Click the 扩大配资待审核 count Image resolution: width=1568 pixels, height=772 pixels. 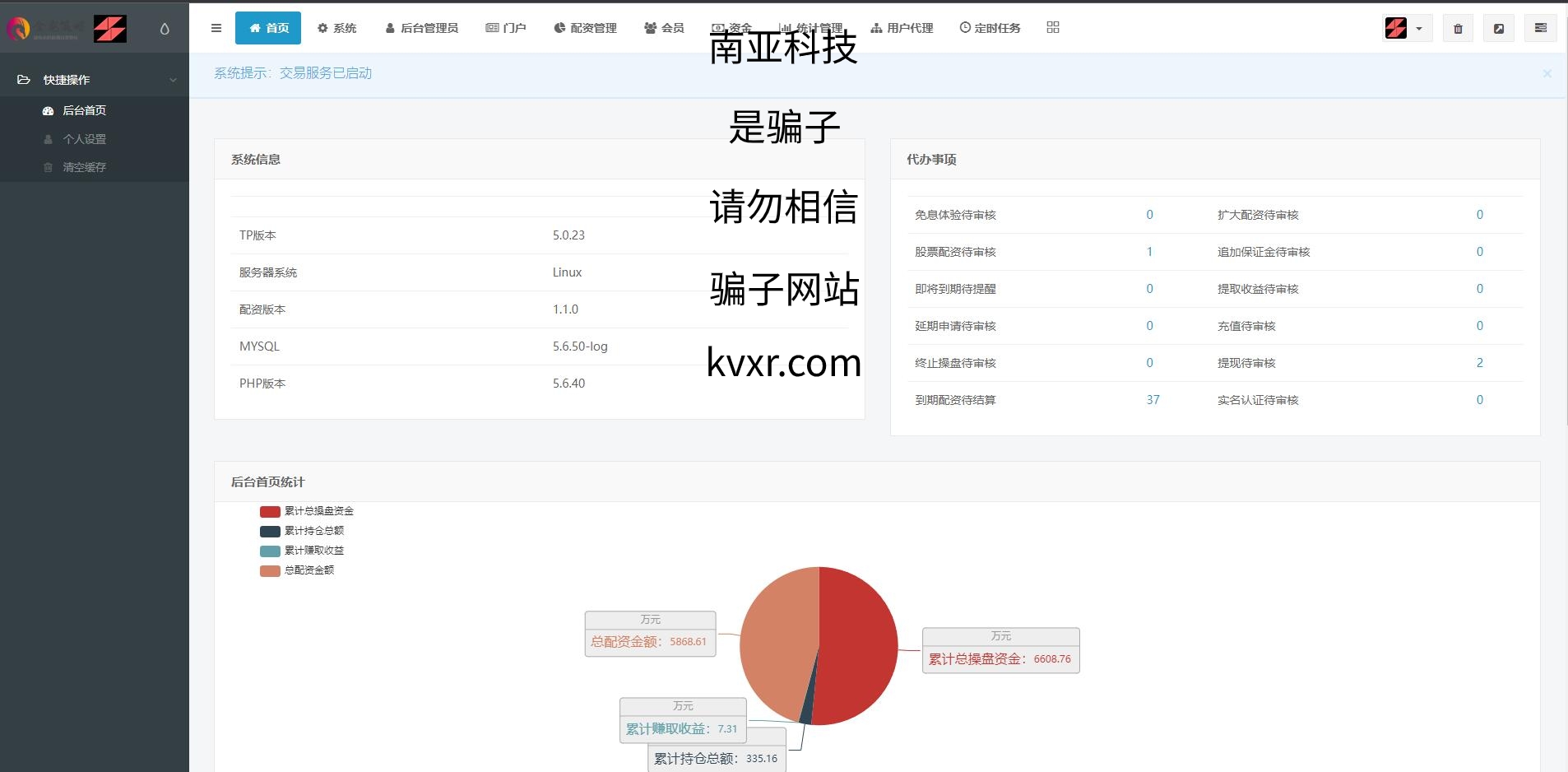click(1479, 215)
